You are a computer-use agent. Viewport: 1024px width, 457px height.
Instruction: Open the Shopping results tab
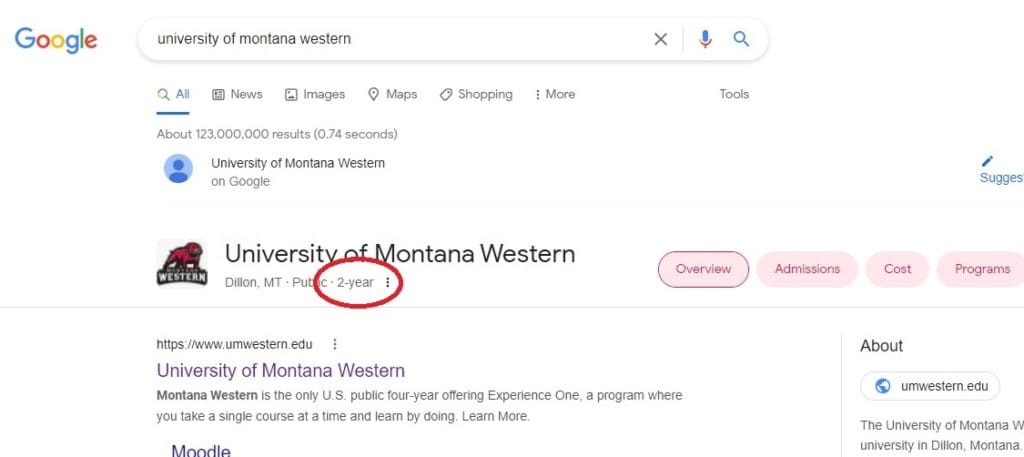pyautogui.click(x=476, y=94)
